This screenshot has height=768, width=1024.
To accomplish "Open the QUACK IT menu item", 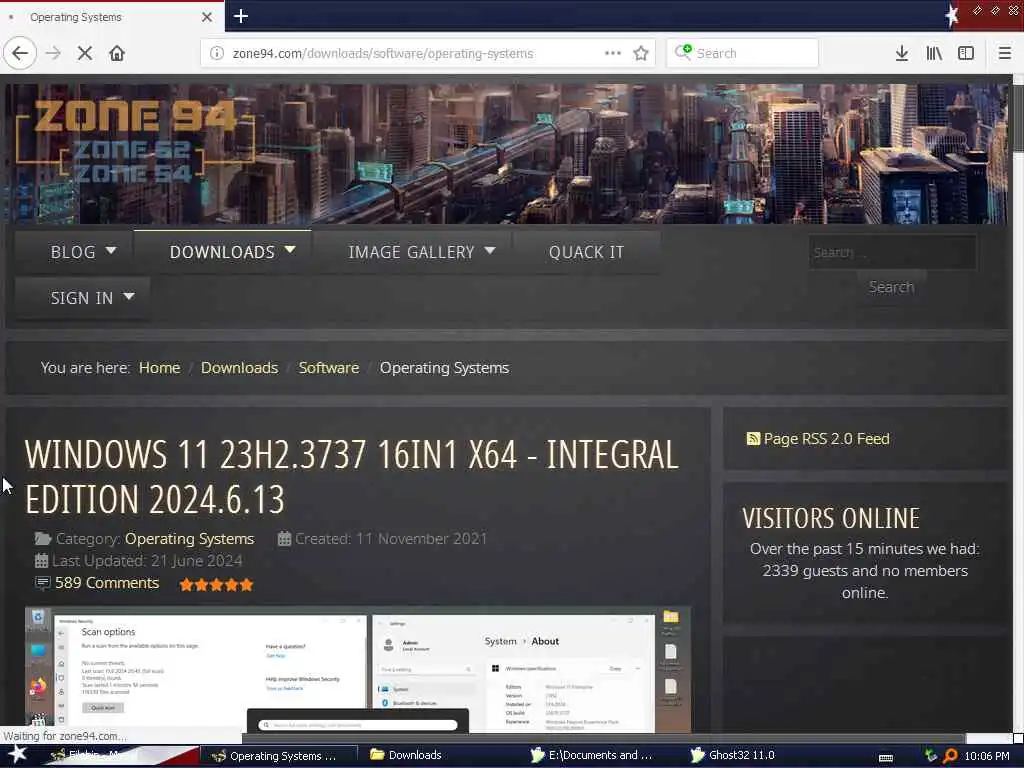I will coord(586,252).
